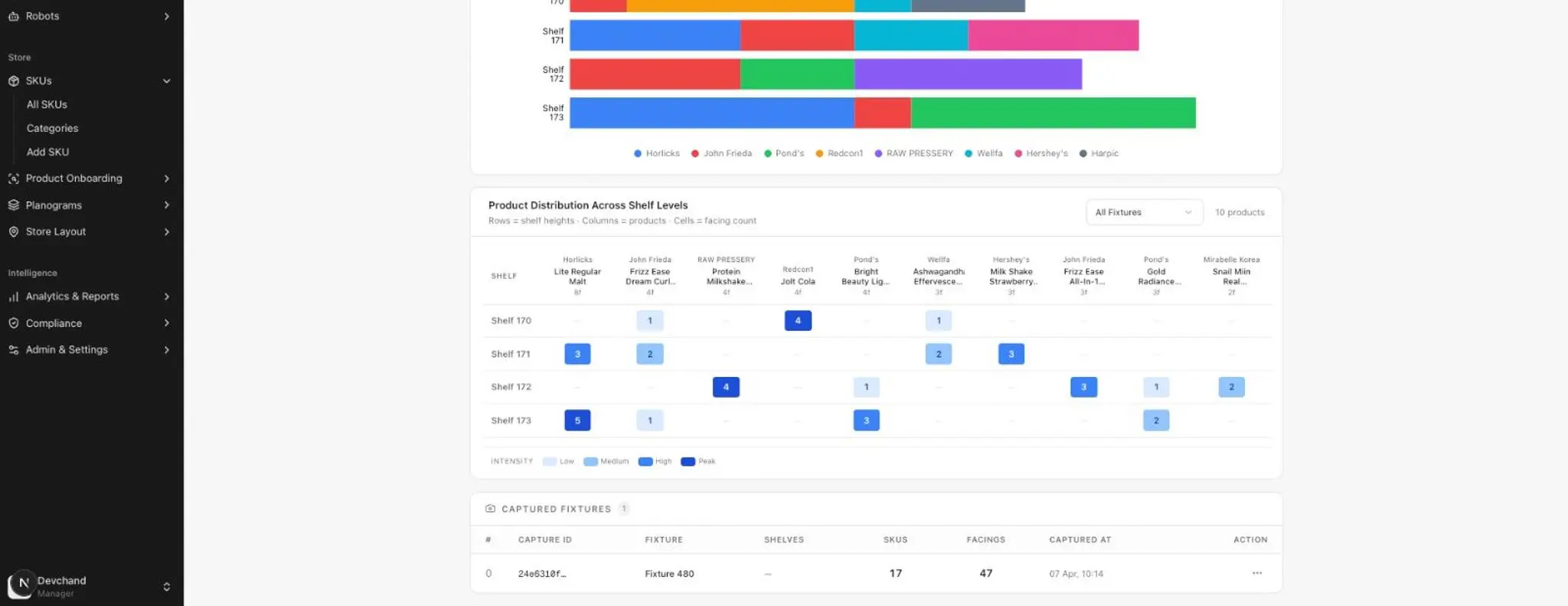Open All SKUs page
This screenshot has height=606, width=1568.
tap(47, 104)
